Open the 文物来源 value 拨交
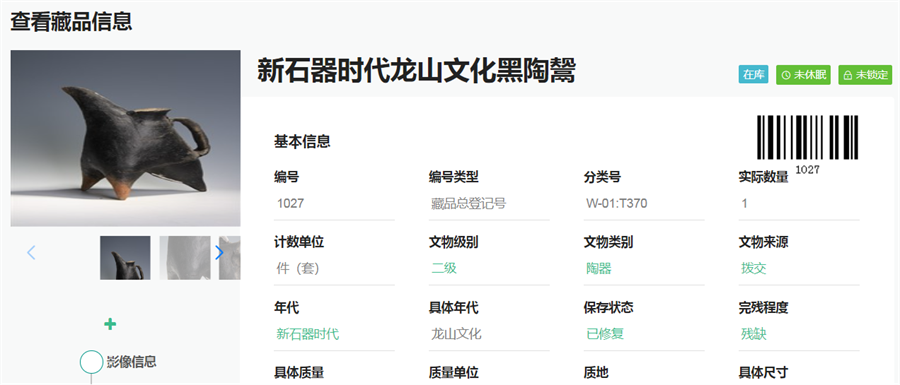The width and height of the screenshot is (900, 385). click(x=754, y=268)
